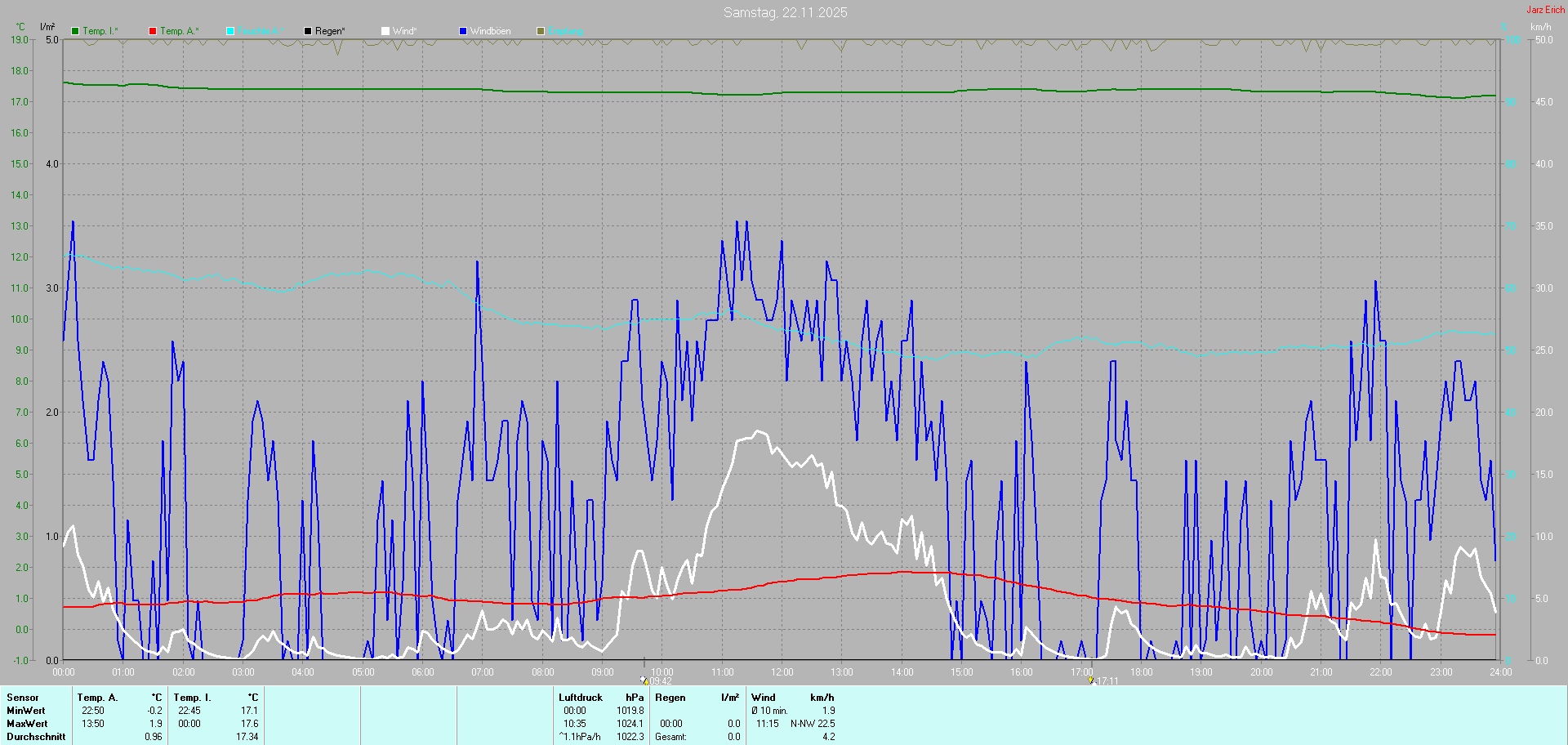The height and width of the screenshot is (745, 1568).
Task: Click the 'Gesamt:' rain total label
Action: 670,737
